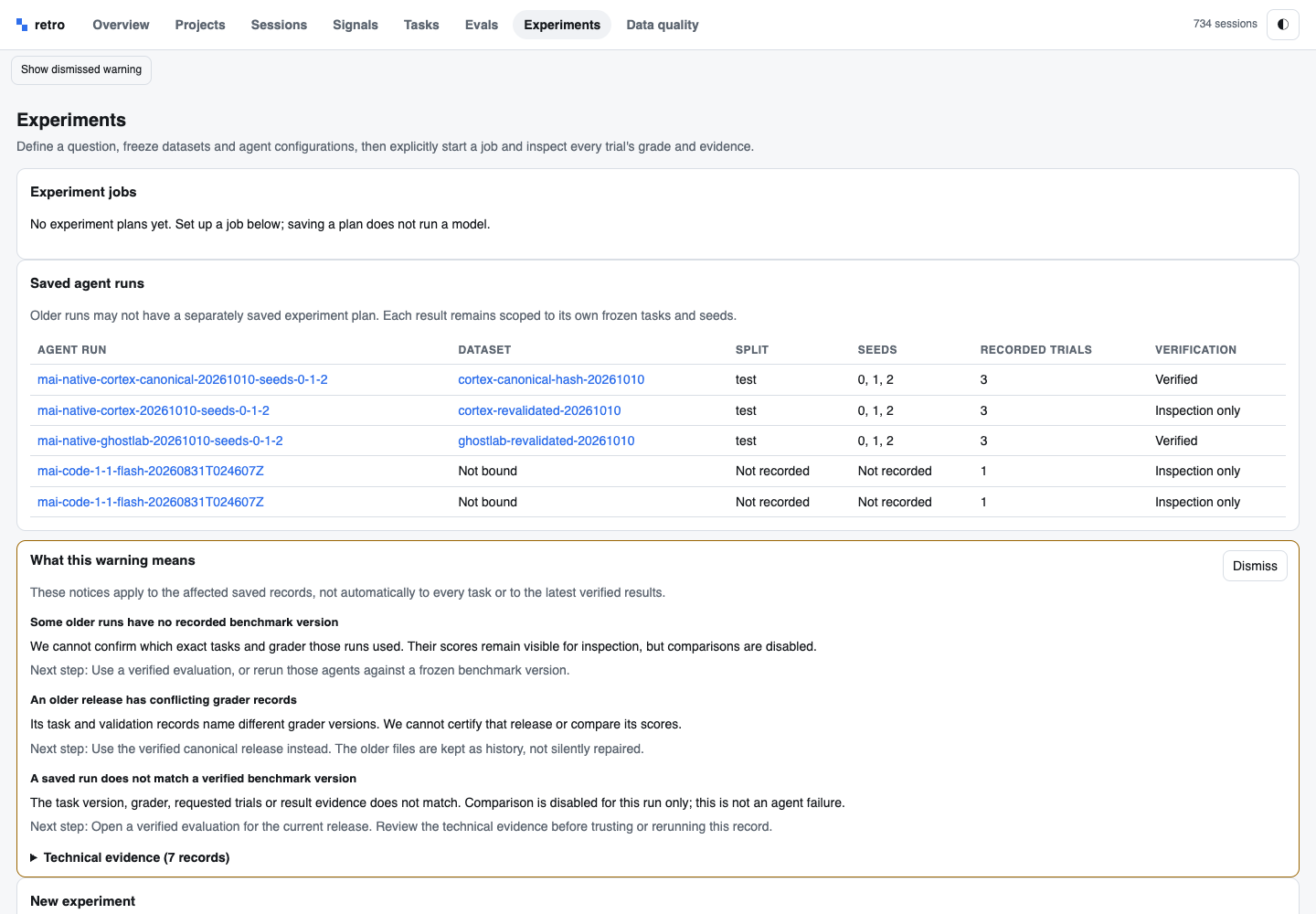Click the Saved agent runs heading

click(x=87, y=283)
